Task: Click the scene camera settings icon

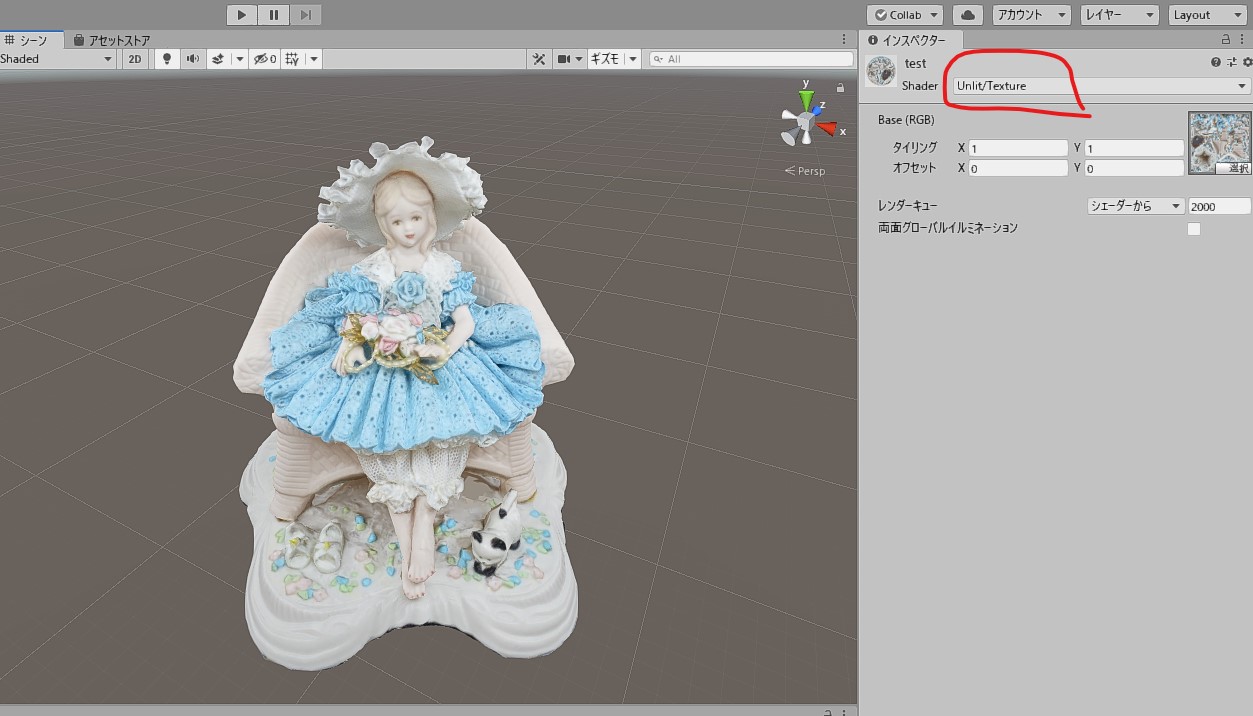Action: click(564, 59)
